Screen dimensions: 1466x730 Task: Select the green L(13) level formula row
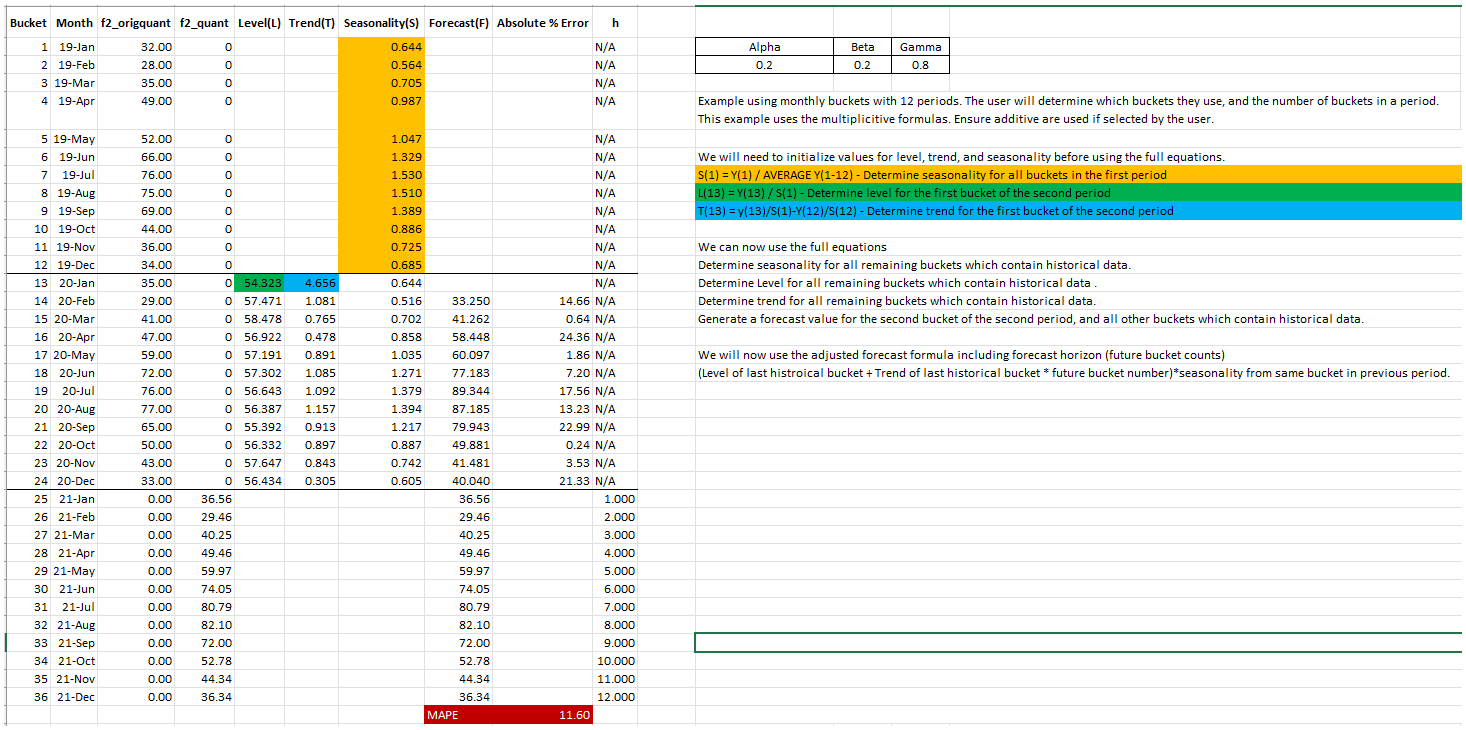[1078, 193]
